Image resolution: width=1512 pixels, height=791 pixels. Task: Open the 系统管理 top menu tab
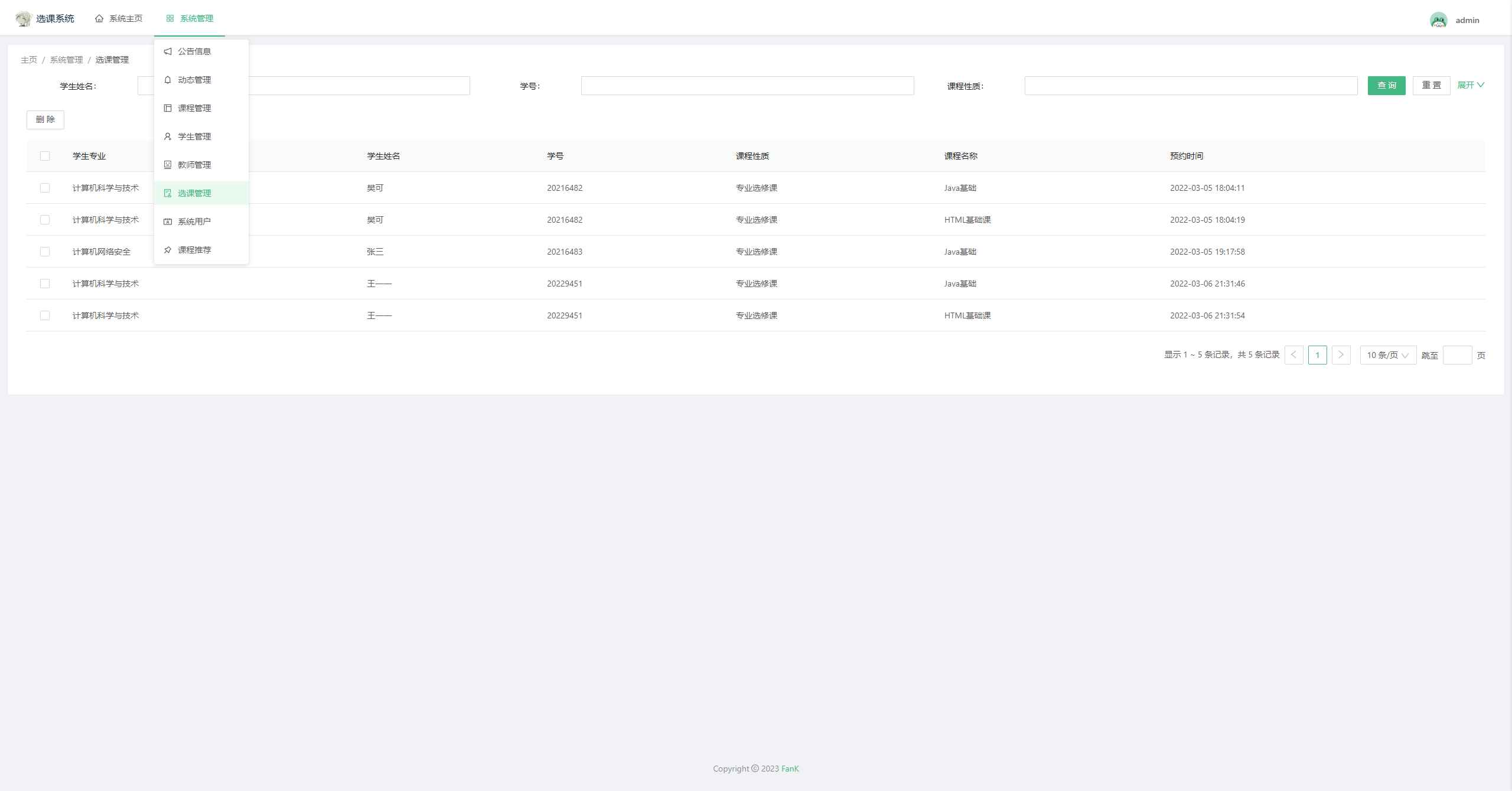[x=190, y=18]
